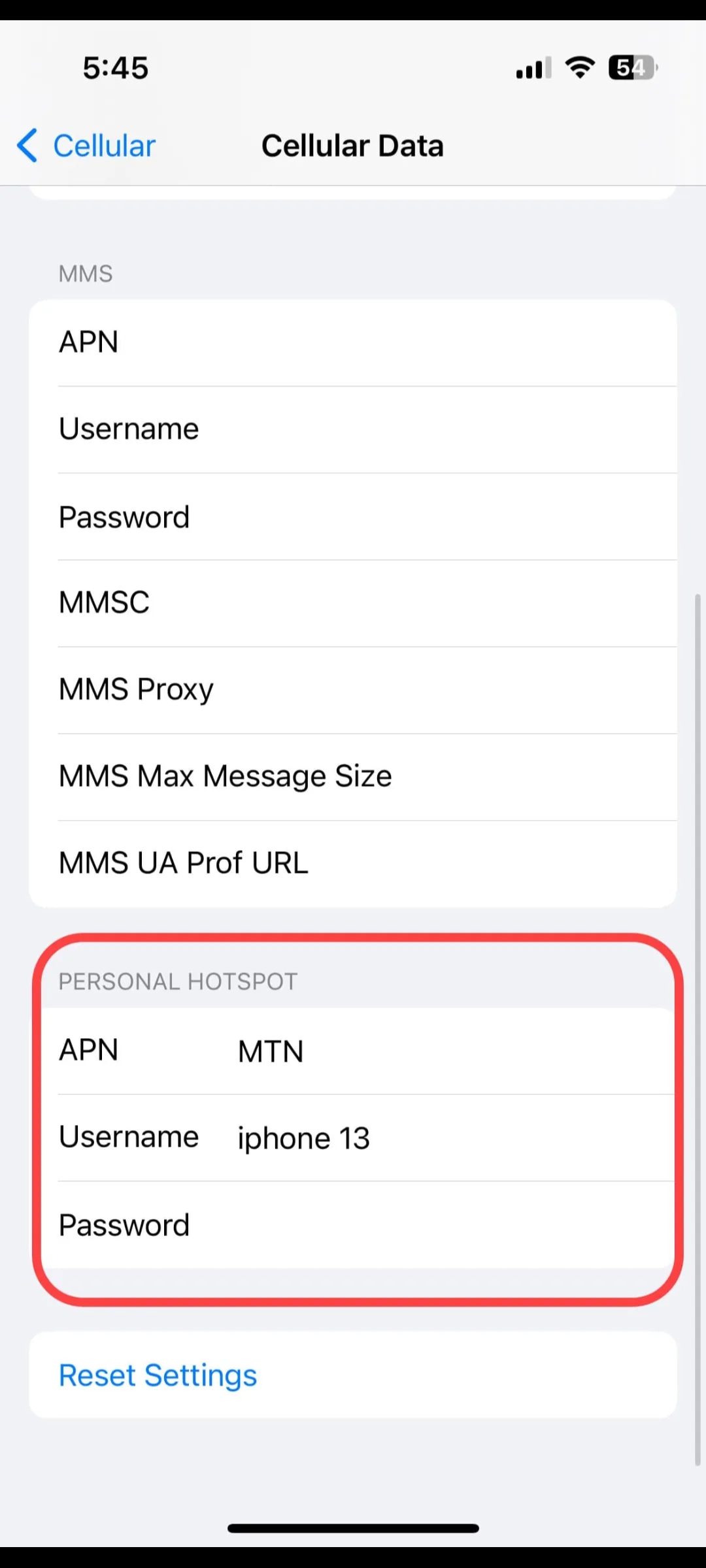Tap the Cellular Data page title
The image size is (706, 1568).
tap(352, 146)
